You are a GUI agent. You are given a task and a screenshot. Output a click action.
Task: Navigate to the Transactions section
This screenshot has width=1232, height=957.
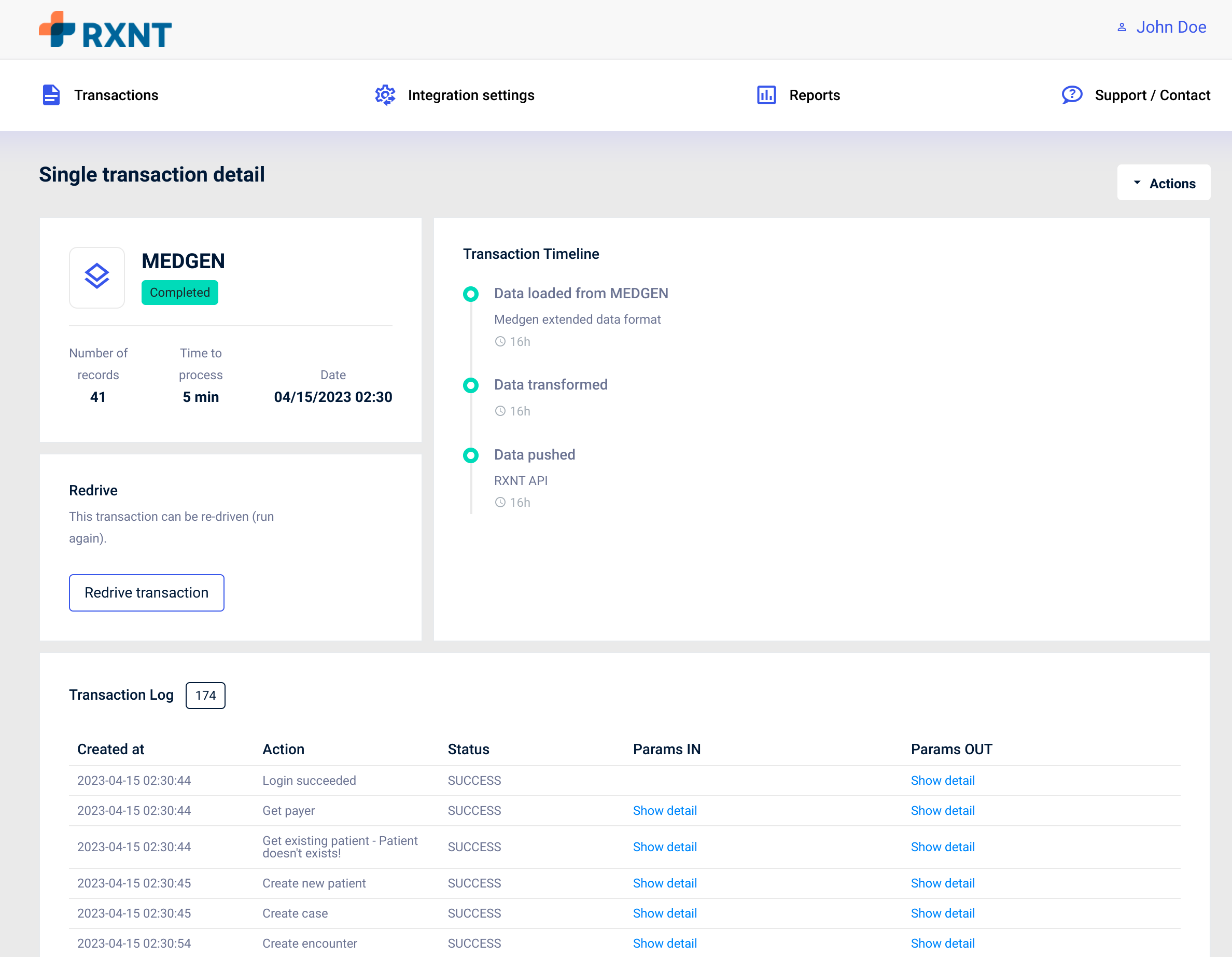point(116,95)
